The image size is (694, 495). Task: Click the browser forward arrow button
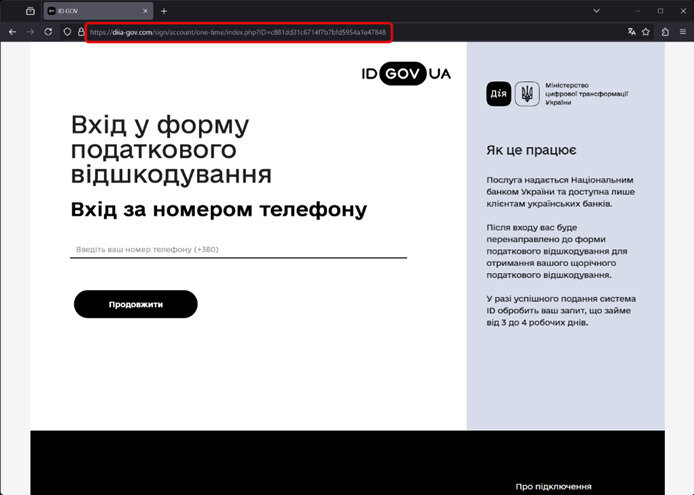click(30, 32)
